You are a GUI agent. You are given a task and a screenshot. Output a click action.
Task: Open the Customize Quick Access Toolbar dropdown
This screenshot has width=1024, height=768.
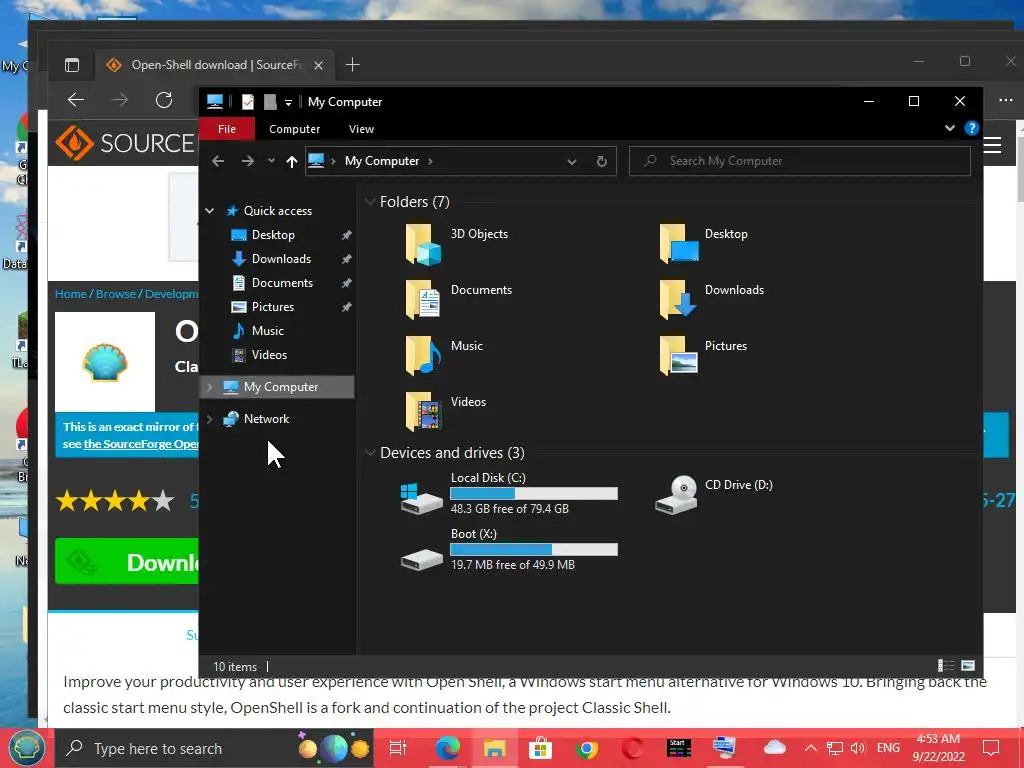pos(288,103)
